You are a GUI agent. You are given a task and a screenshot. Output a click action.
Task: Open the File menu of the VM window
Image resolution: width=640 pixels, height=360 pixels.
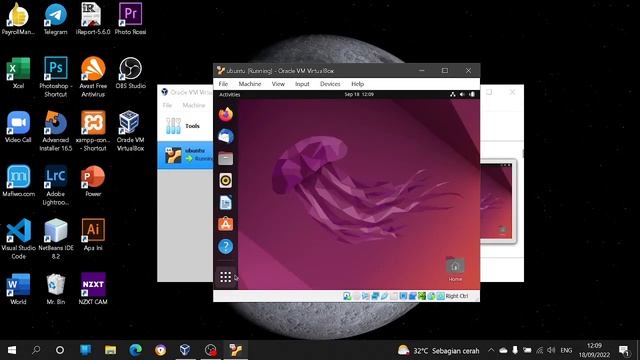(223, 84)
